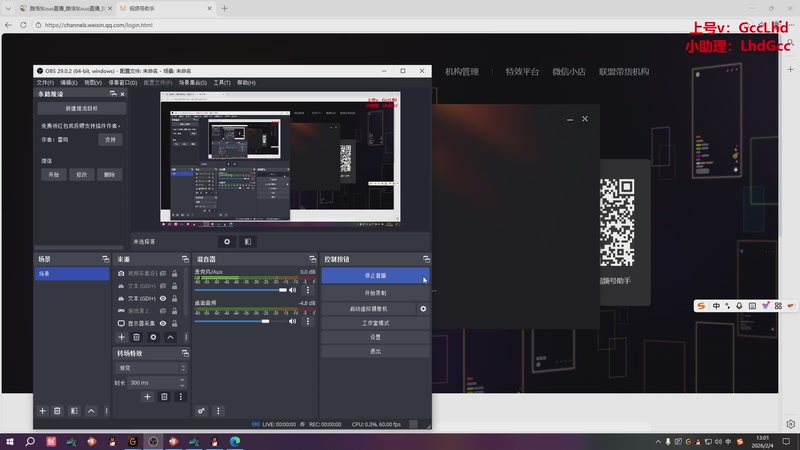This screenshot has width=800, height=450.
Task: Pop out the 来源 dock panel
Action: point(185,259)
